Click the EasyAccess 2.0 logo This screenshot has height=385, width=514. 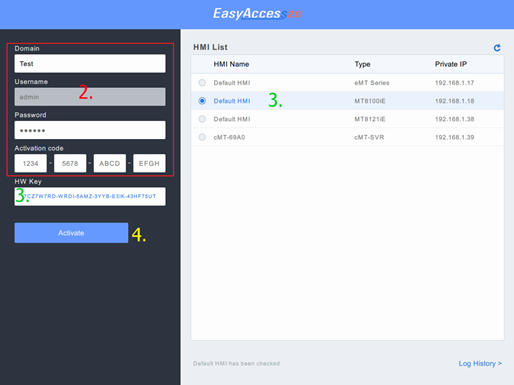point(257,14)
